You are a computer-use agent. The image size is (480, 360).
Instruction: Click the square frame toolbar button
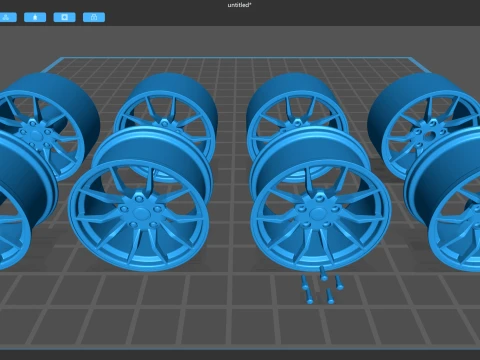(x=64, y=17)
